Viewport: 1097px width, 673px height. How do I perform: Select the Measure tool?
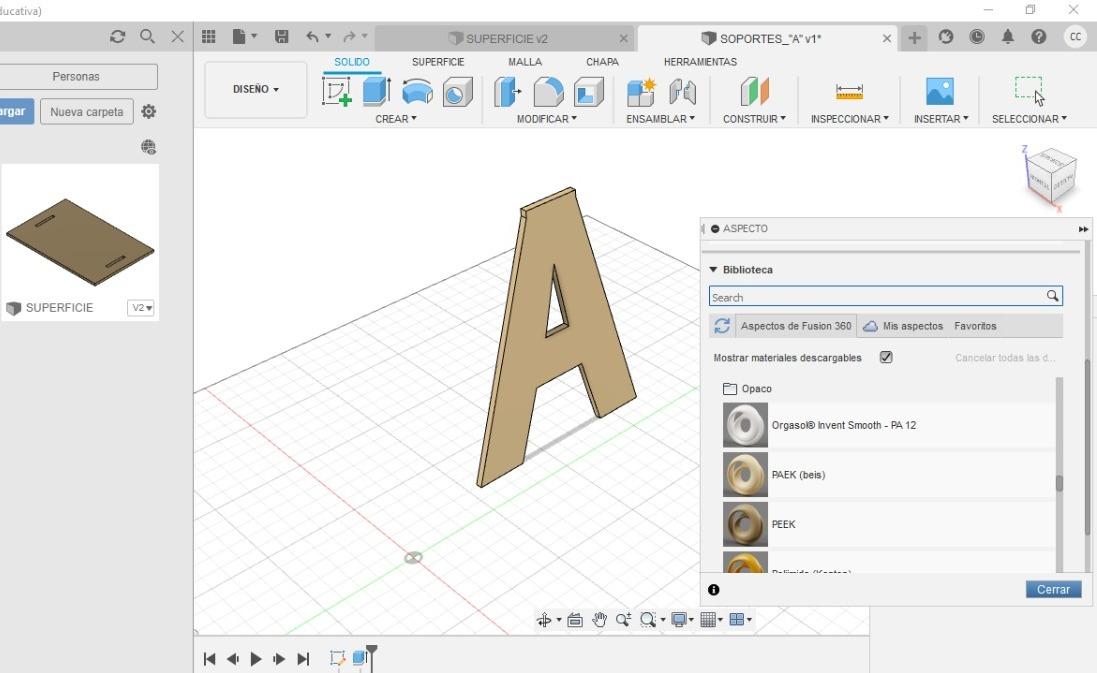pyautogui.click(x=849, y=92)
